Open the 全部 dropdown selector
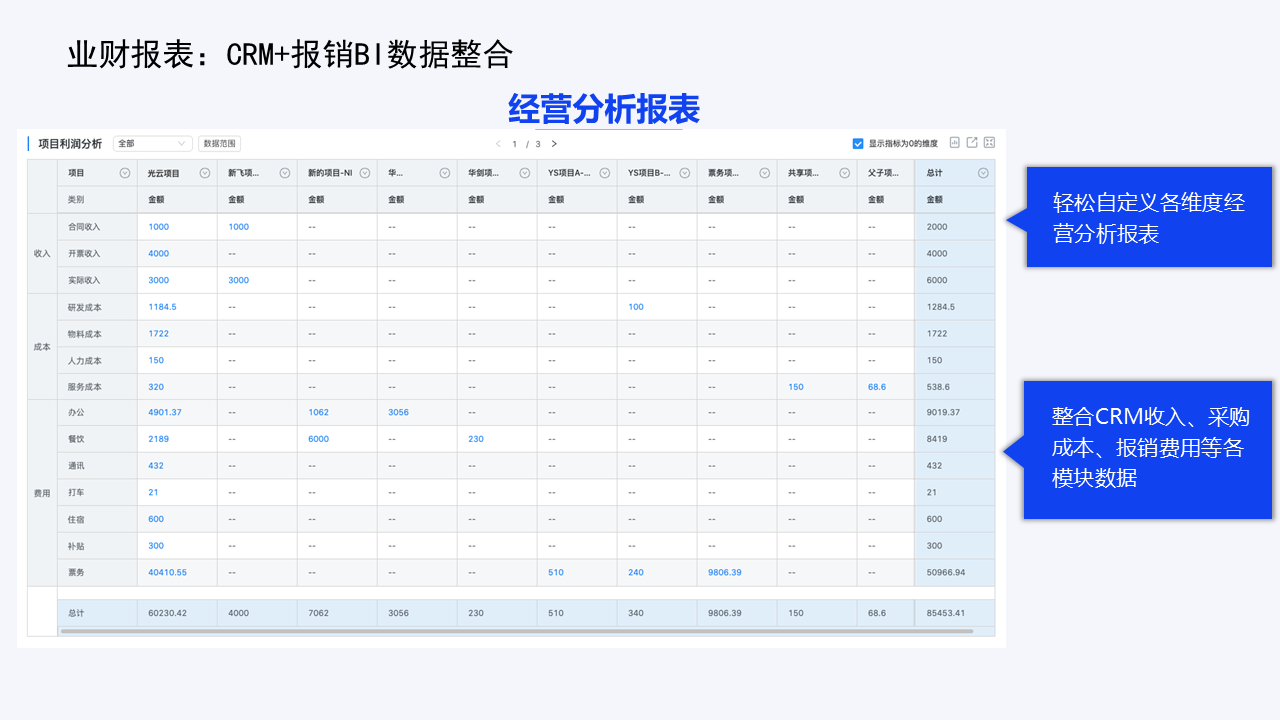This screenshot has height=720, width=1280. pos(153,144)
